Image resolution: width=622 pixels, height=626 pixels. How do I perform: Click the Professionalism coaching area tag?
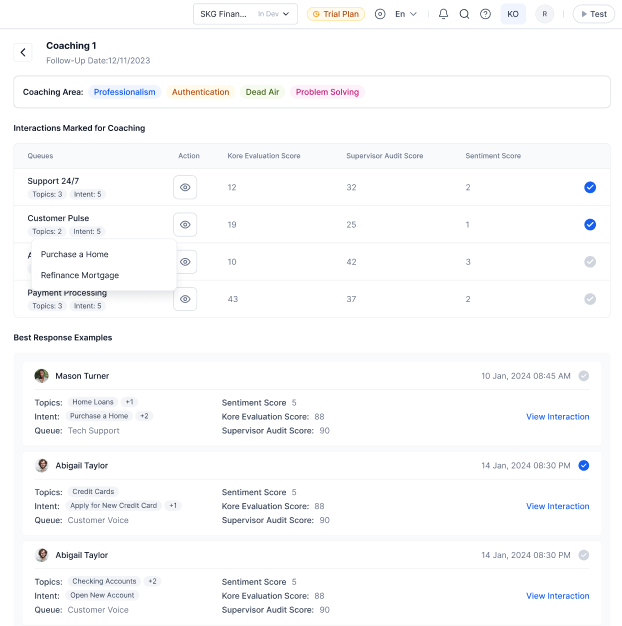125,92
